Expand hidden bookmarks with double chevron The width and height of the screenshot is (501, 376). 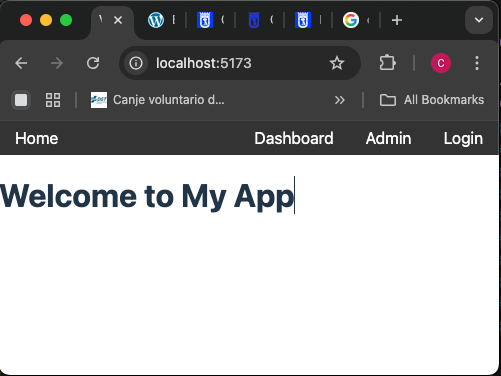tap(339, 100)
